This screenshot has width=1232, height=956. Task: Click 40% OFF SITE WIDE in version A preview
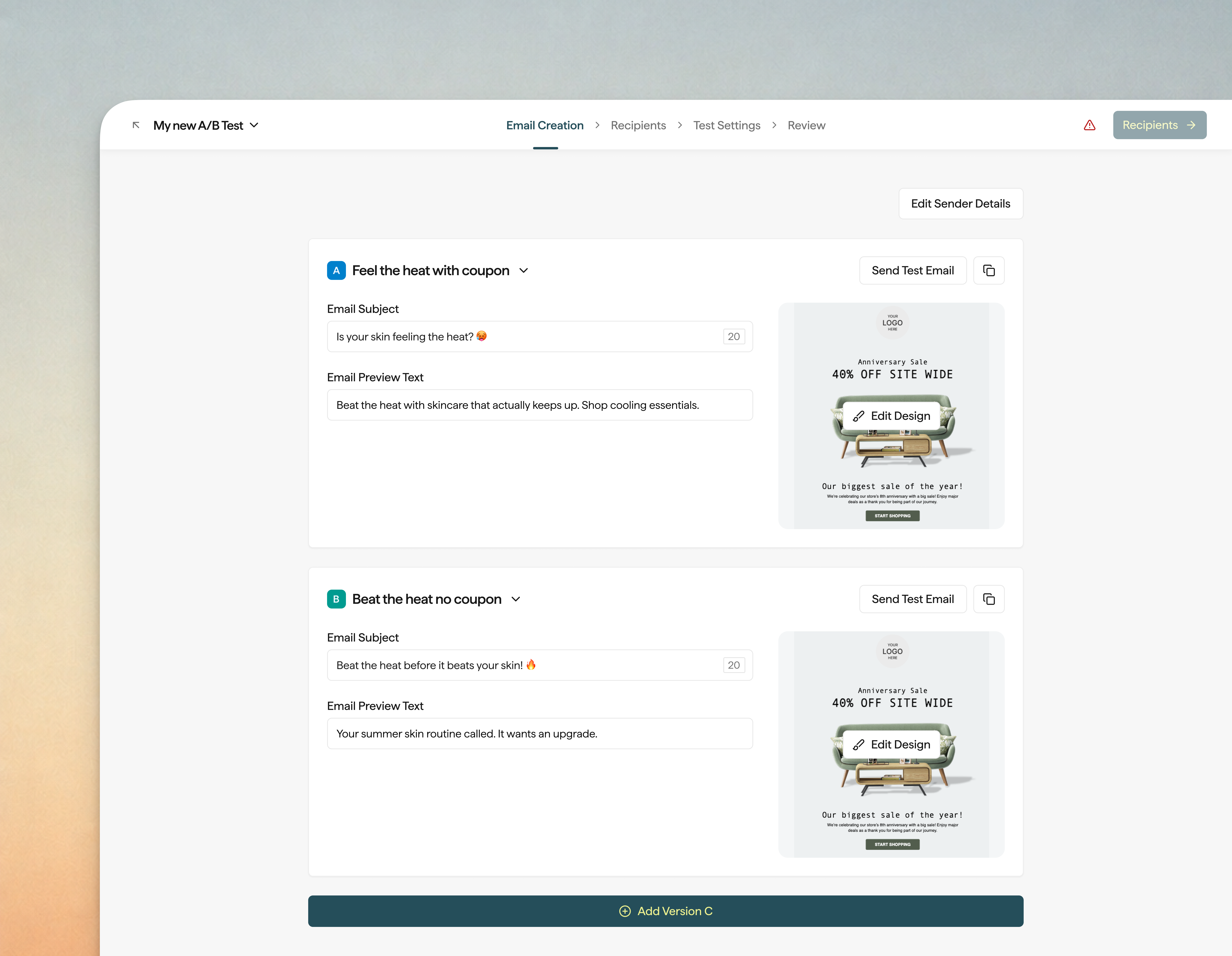tap(892, 374)
